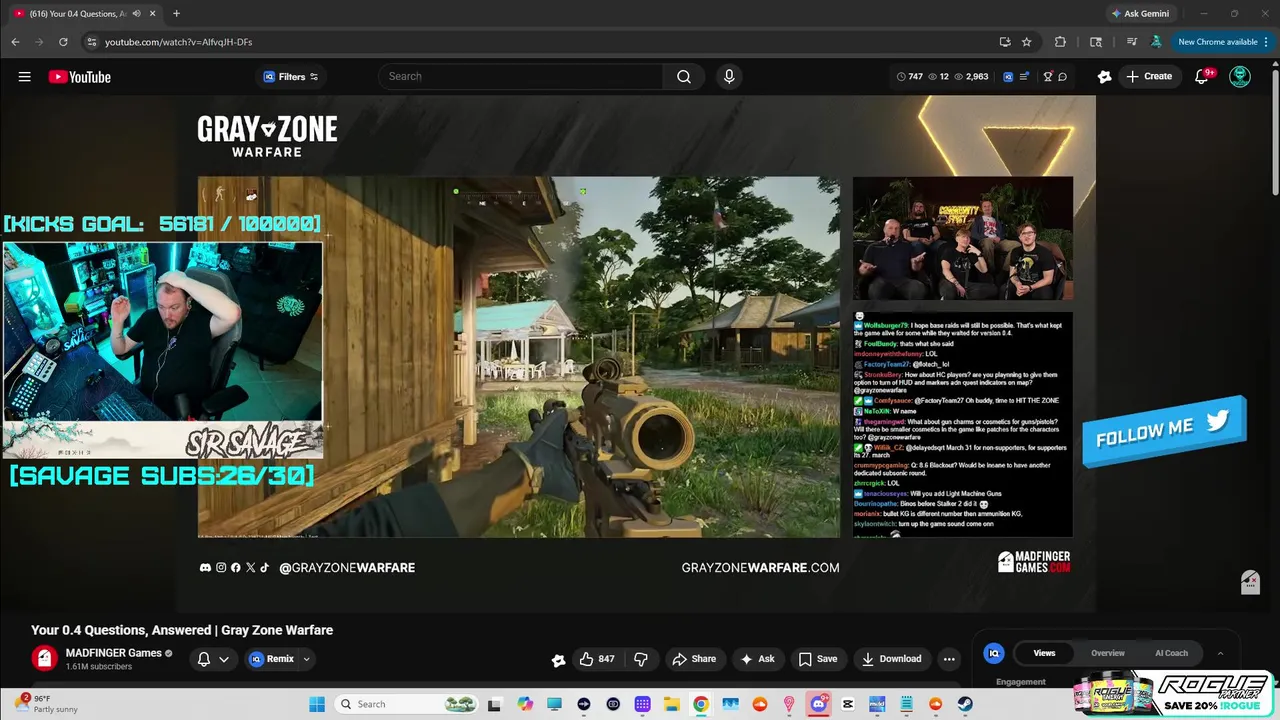The height and width of the screenshot is (720, 1280).
Task: Open the vidIQ chat bubble icon
Action: point(1062,77)
